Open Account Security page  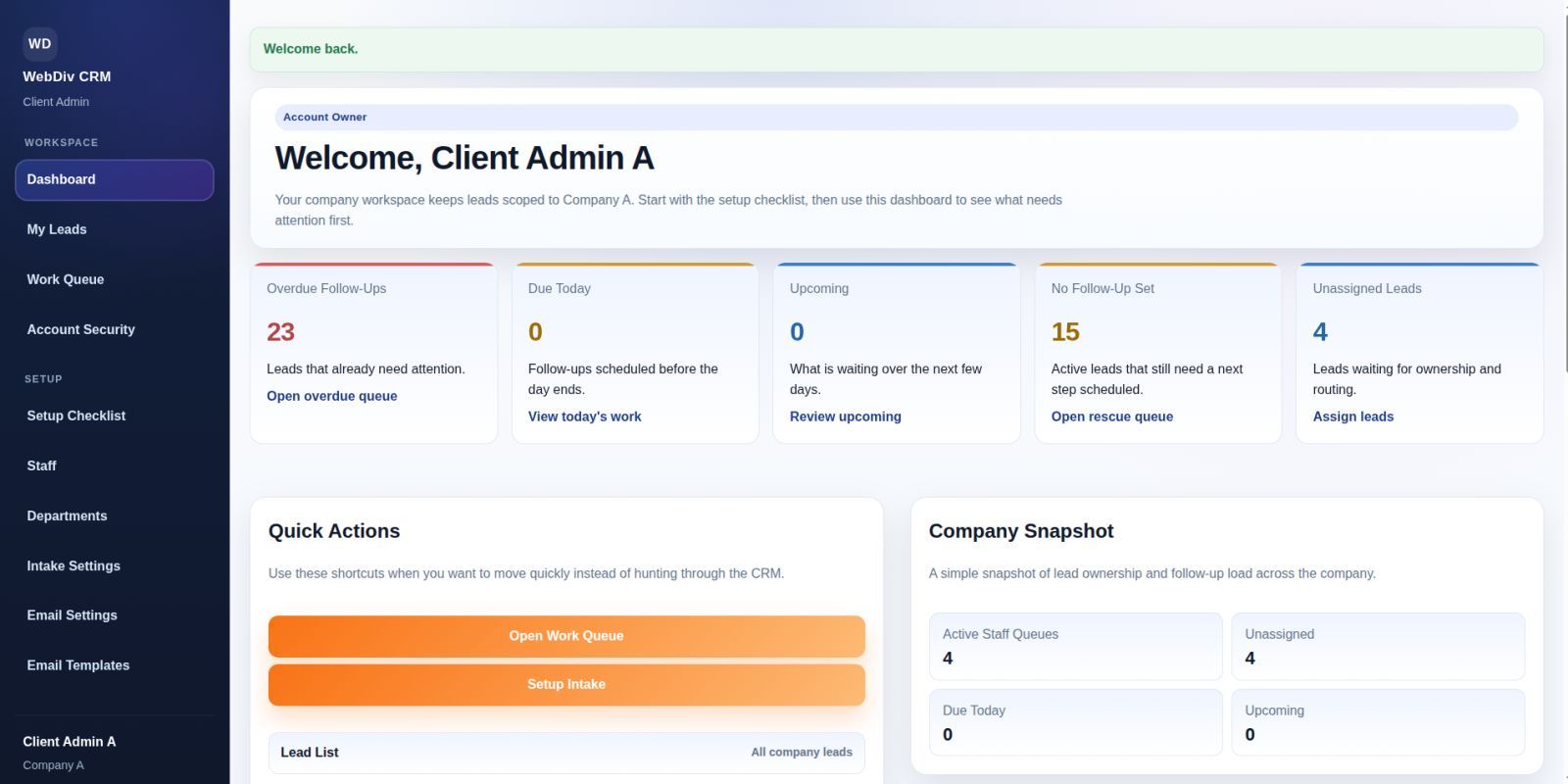[115, 329]
